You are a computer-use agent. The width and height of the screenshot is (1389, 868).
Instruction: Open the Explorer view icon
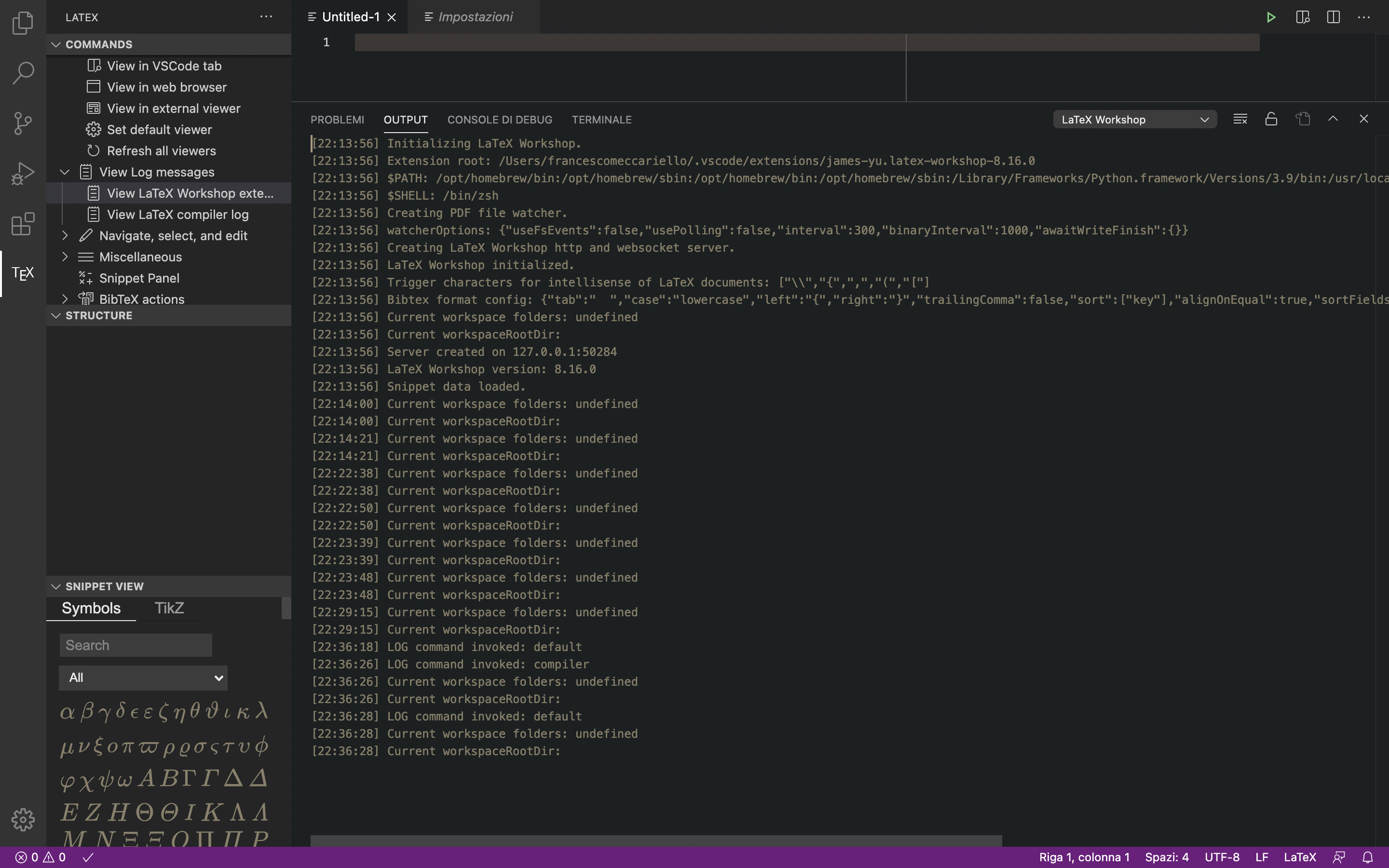(x=22, y=23)
